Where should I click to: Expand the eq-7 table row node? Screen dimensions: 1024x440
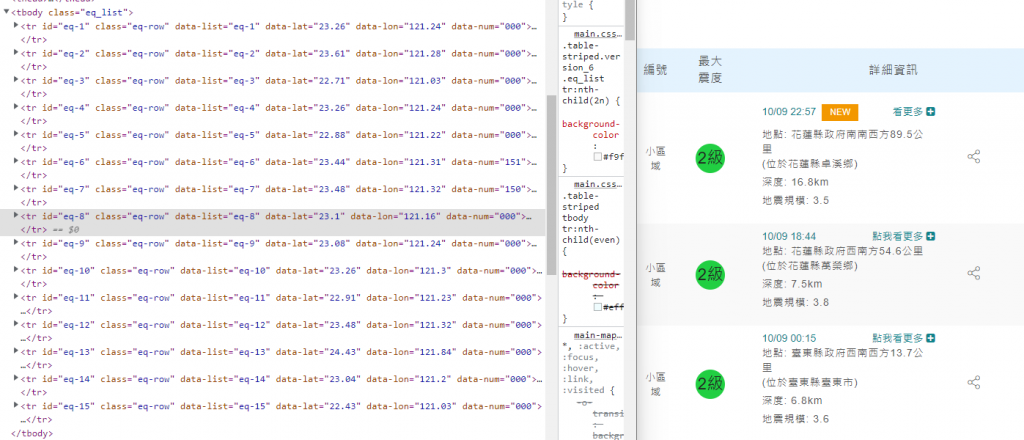[16, 189]
